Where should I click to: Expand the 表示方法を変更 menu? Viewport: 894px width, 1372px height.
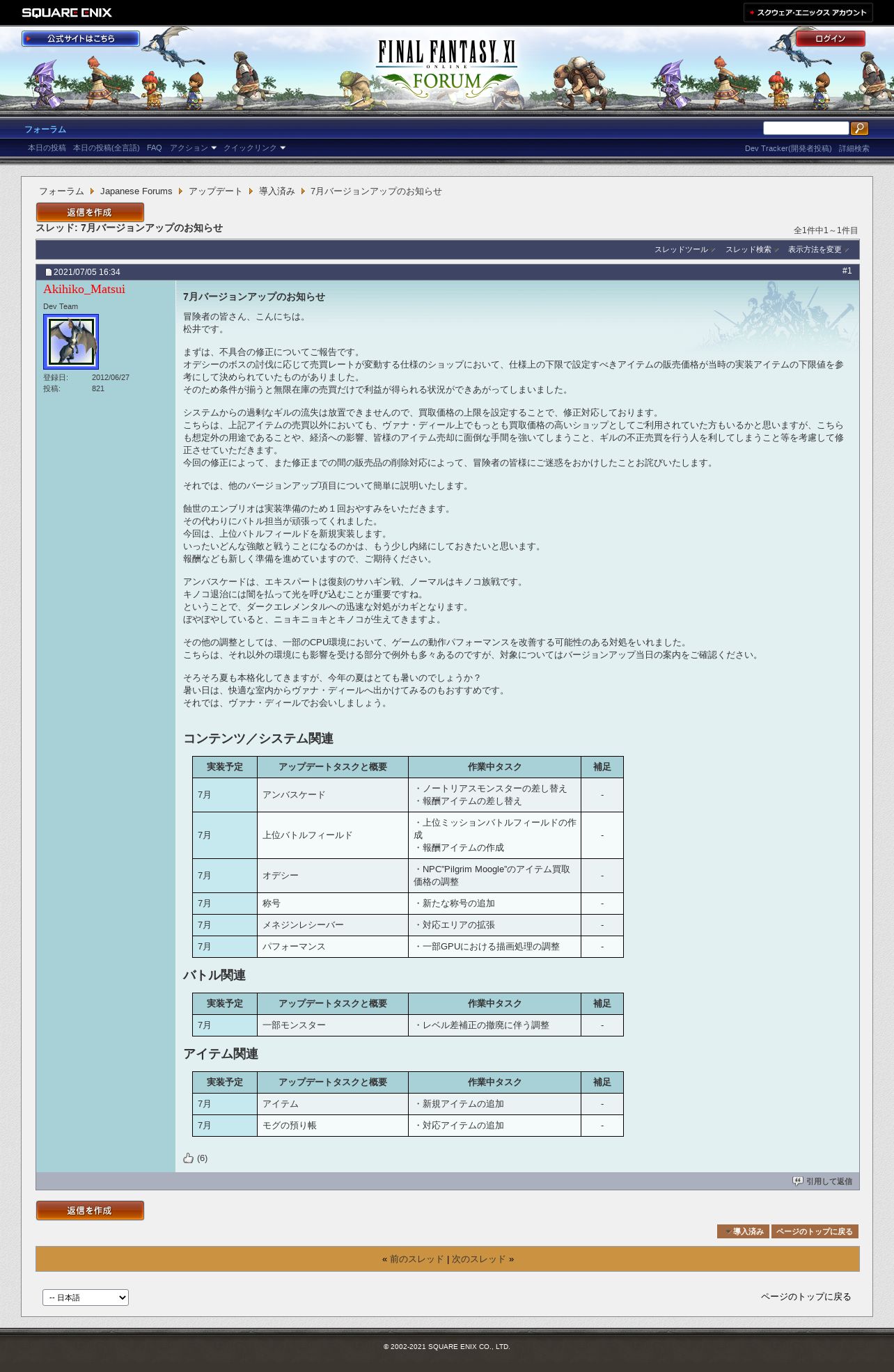coord(818,250)
